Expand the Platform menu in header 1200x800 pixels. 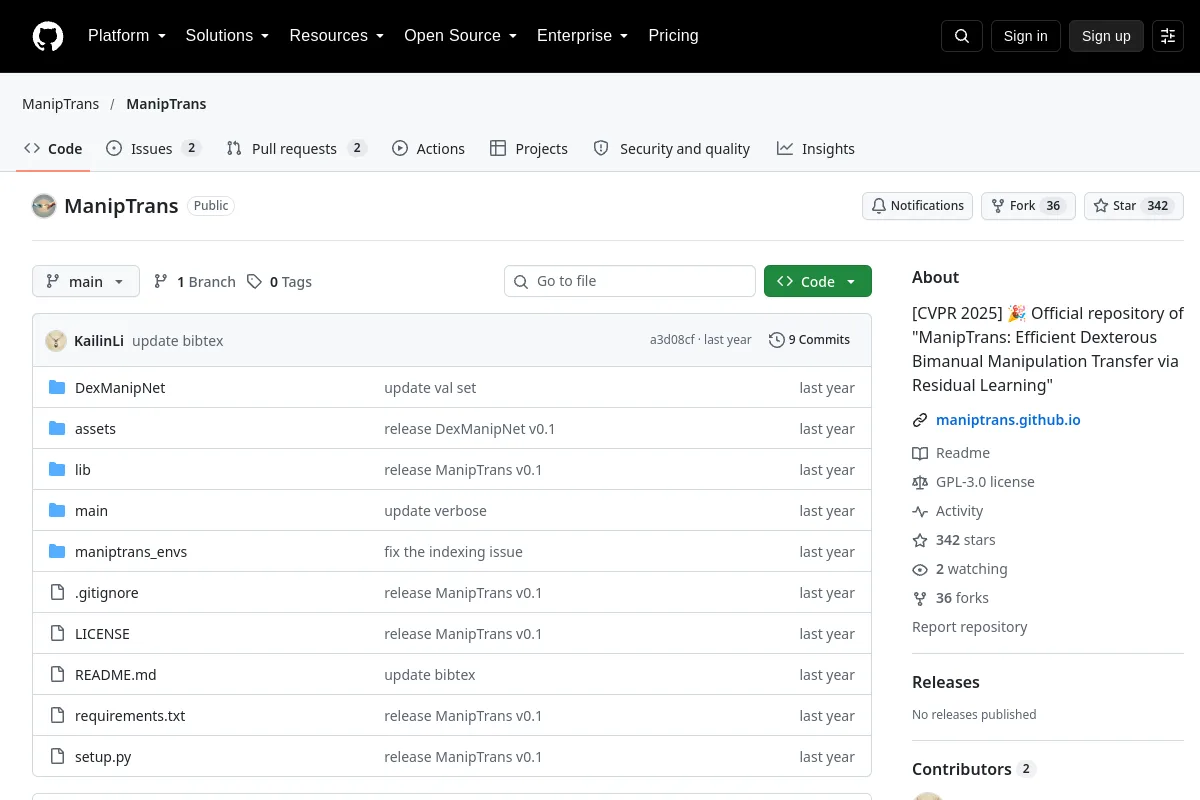tap(126, 36)
